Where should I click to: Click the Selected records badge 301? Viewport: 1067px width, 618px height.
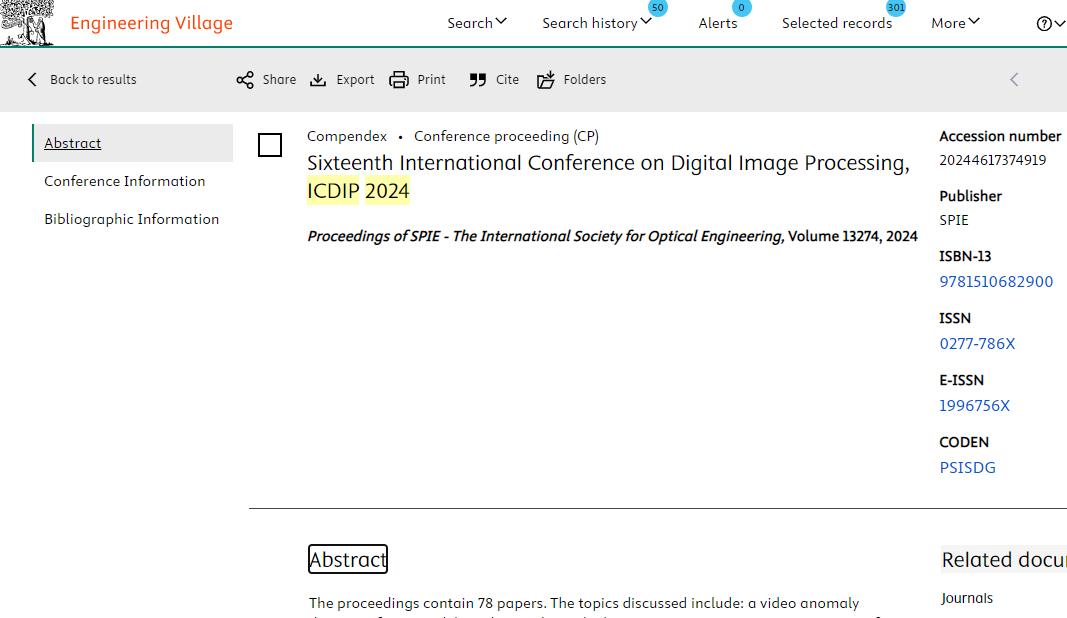coord(896,7)
